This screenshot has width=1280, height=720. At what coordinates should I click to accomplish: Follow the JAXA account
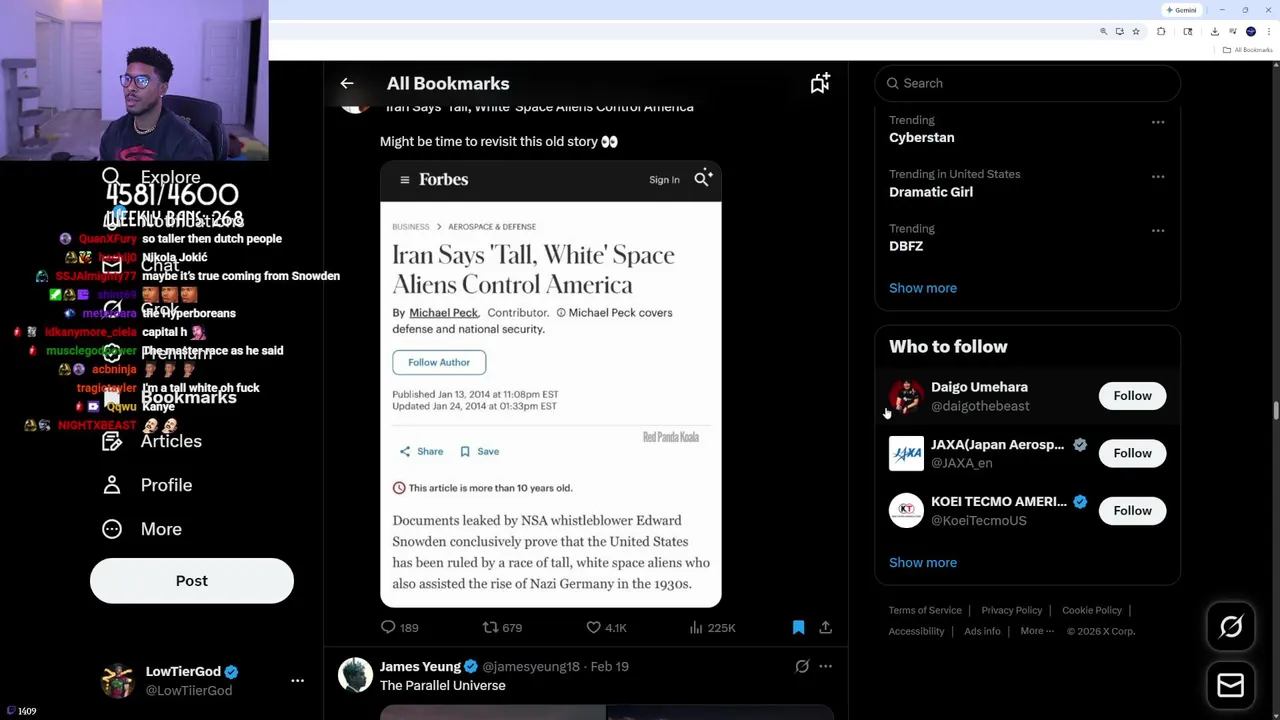1132,453
